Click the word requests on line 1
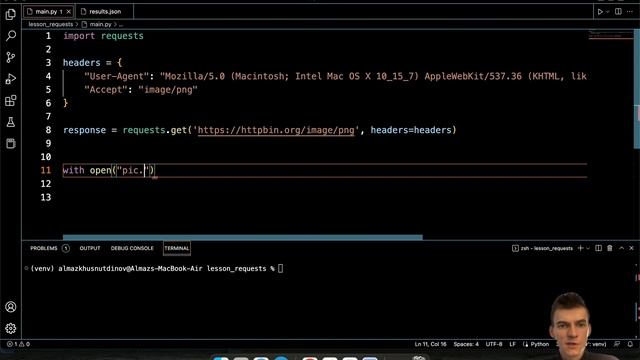 pyautogui.click(x=122, y=36)
